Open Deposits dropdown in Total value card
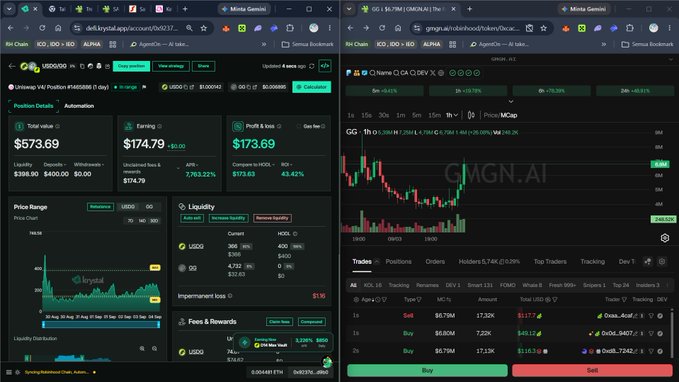 point(54,165)
